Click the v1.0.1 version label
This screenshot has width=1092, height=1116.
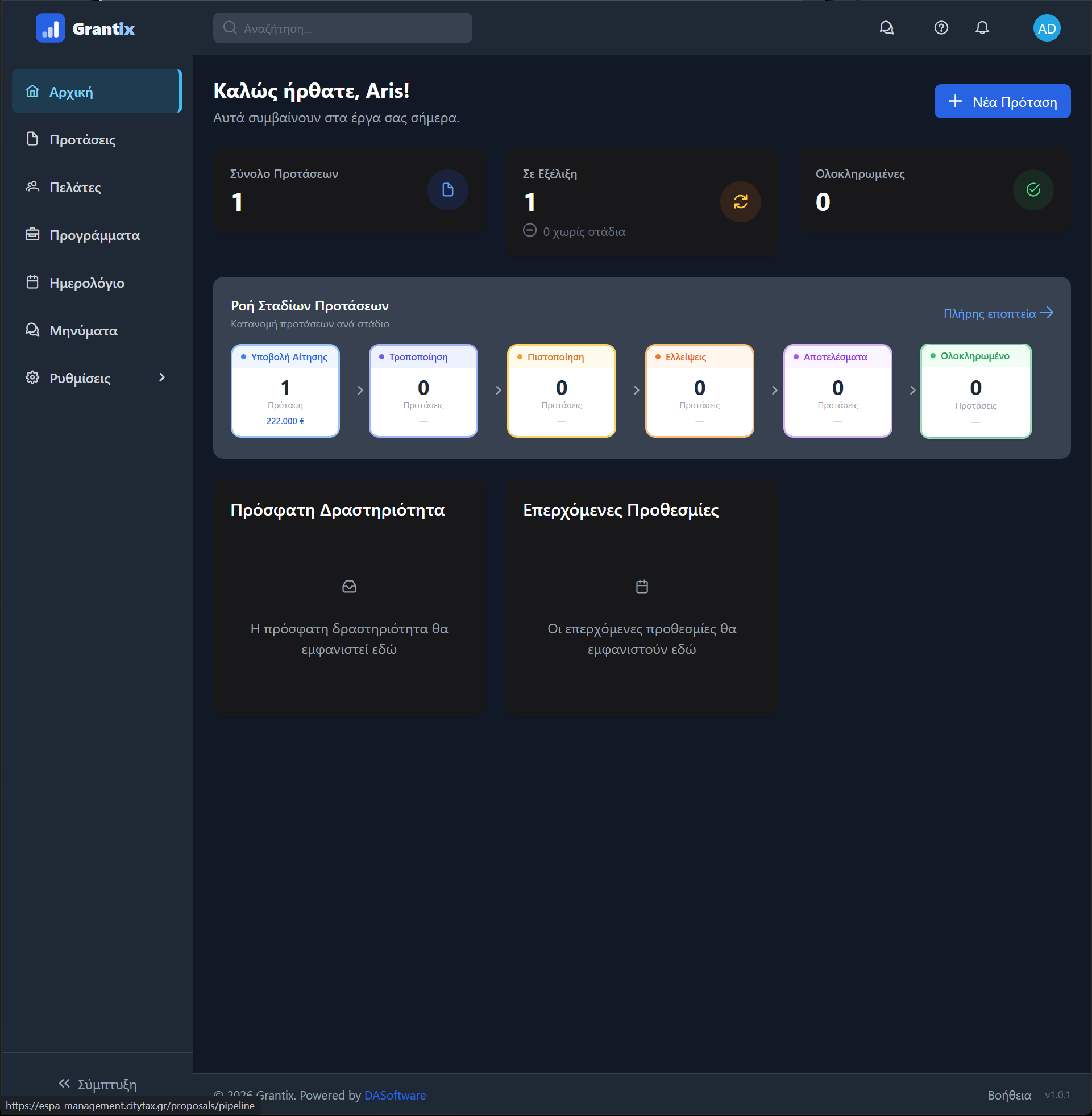(x=1057, y=1095)
